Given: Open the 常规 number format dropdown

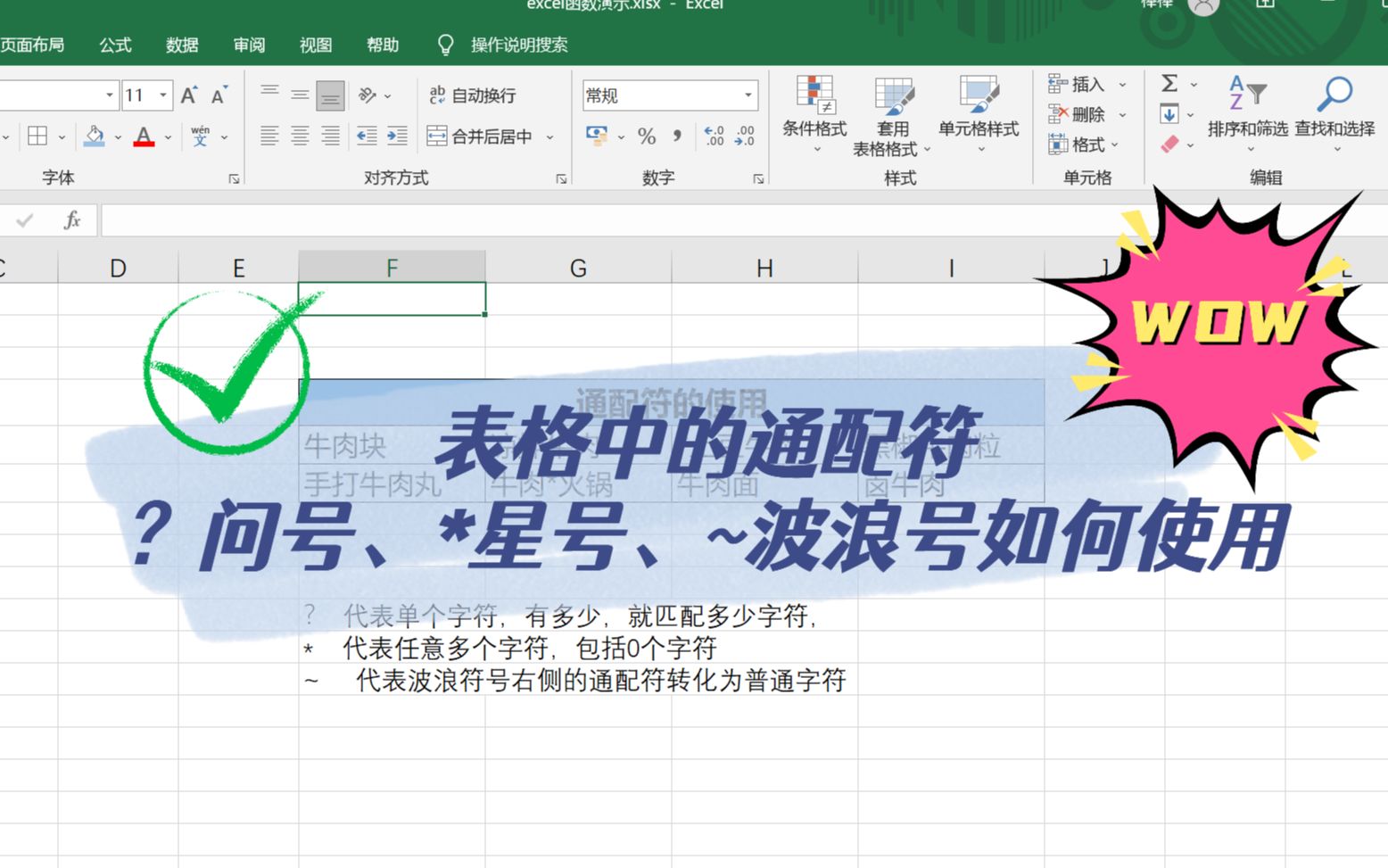Looking at the screenshot, I should point(747,94).
